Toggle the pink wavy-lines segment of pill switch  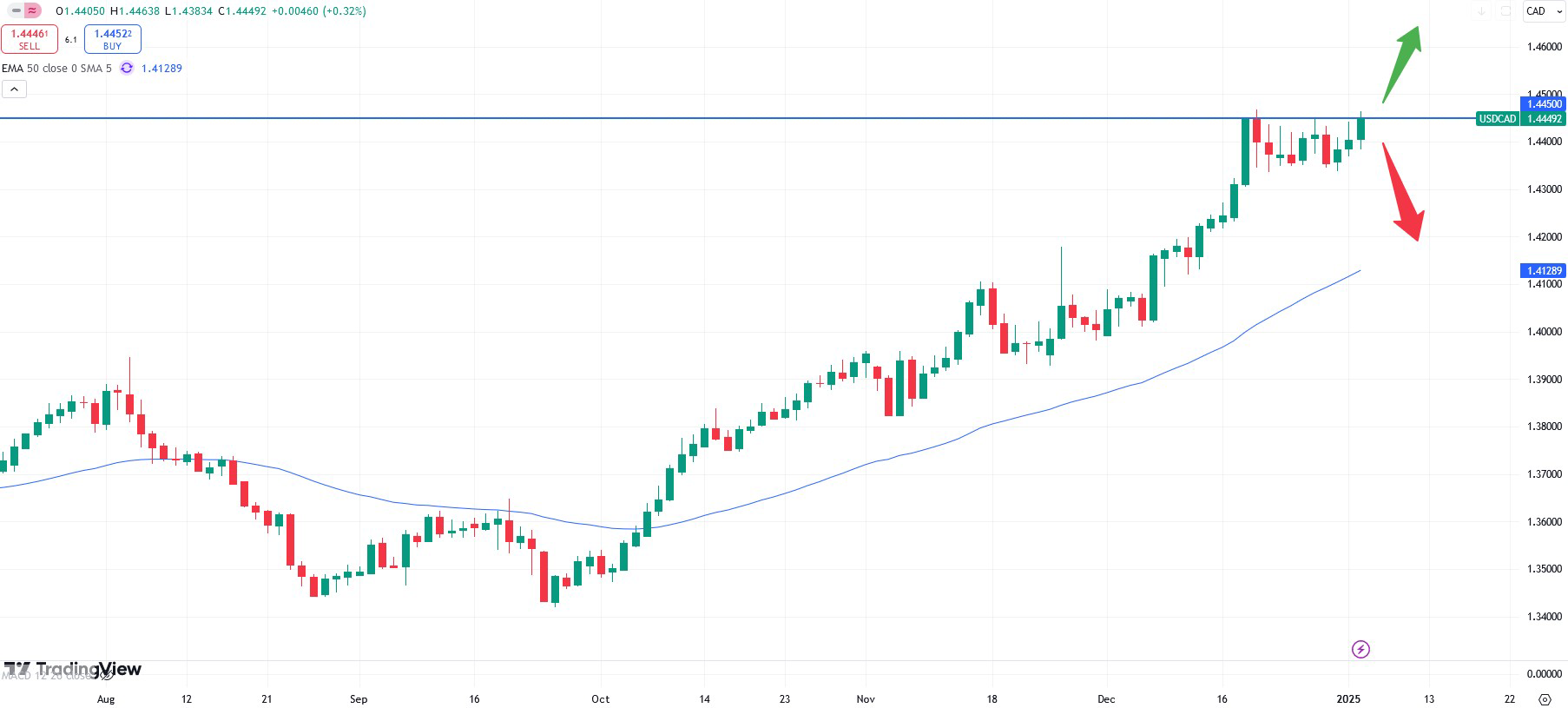[33, 11]
